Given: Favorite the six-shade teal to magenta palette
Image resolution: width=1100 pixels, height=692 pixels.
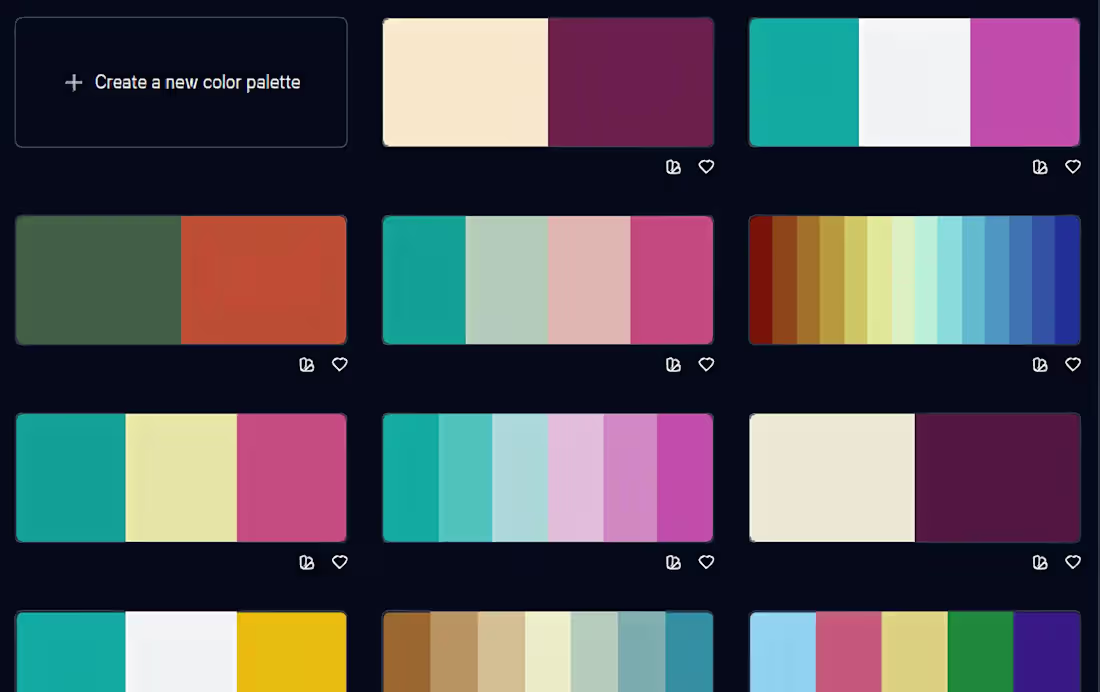Looking at the screenshot, I should pyautogui.click(x=706, y=563).
